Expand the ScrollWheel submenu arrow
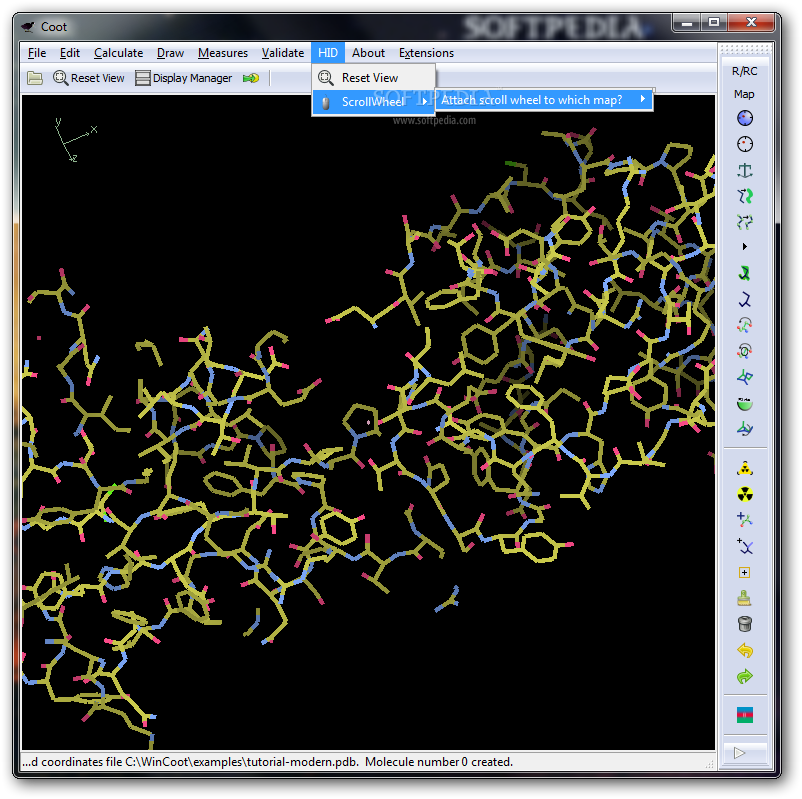 tap(425, 101)
